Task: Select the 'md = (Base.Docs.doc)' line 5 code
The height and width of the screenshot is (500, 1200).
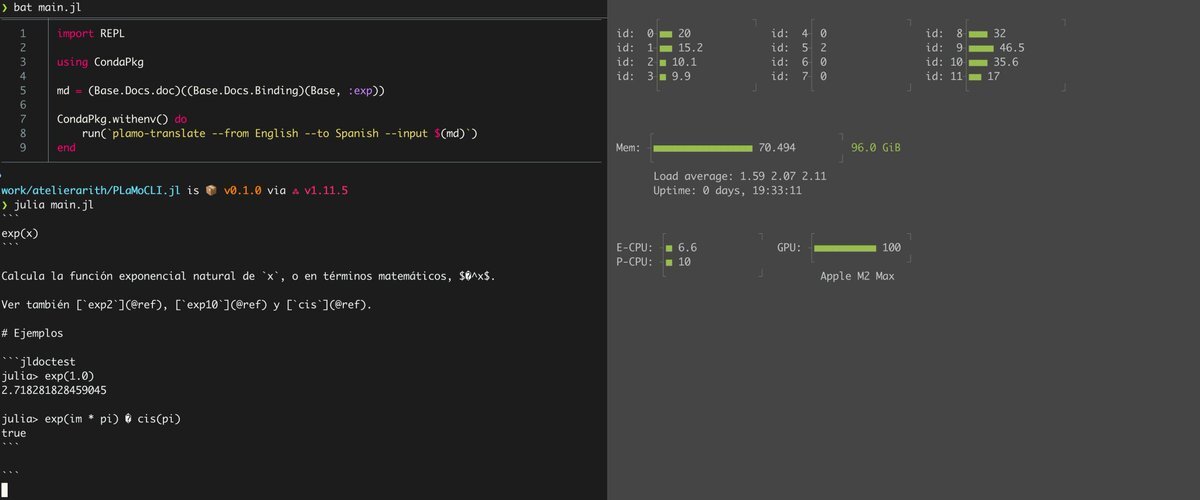Action: (x=220, y=91)
